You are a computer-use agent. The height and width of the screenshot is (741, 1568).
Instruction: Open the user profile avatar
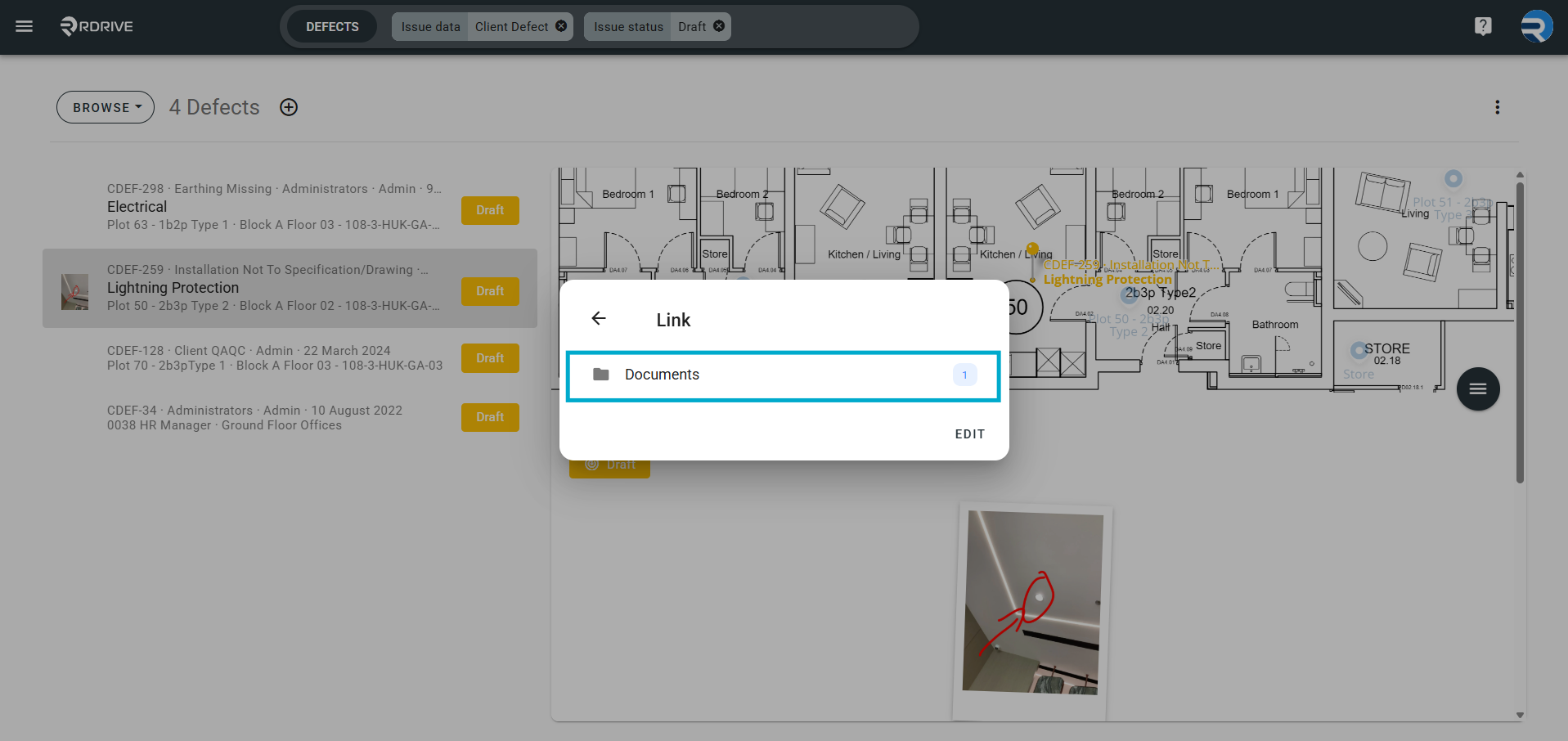point(1536,26)
